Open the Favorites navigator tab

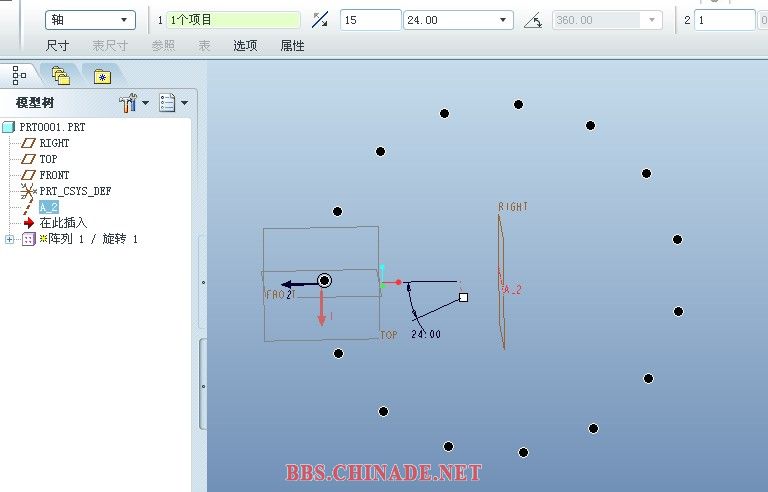(101, 75)
